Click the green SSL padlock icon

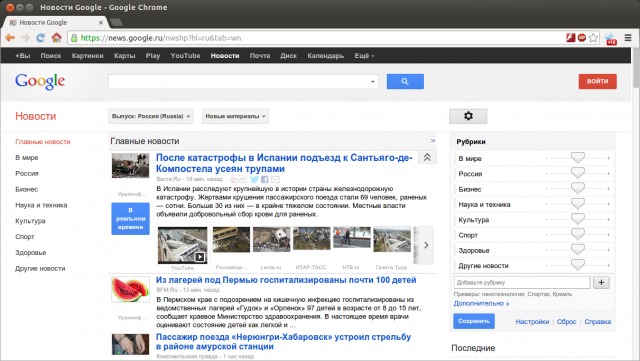click(74, 38)
